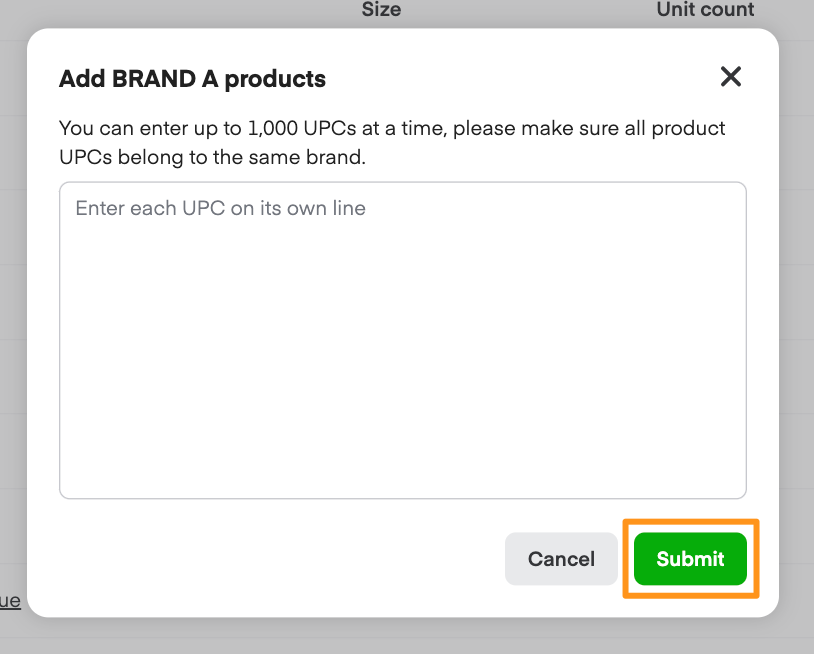Click the orange-highlighted Submit control

[x=690, y=559]
